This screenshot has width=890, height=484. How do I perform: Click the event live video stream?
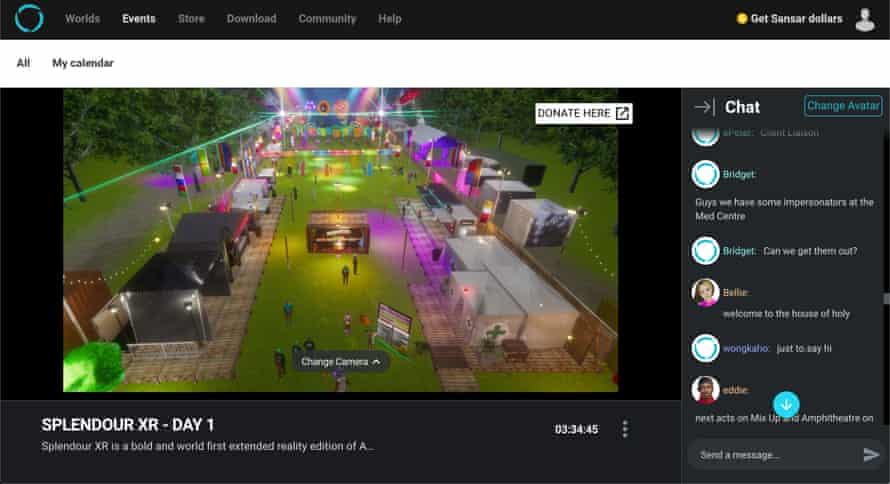click(341, 239)
